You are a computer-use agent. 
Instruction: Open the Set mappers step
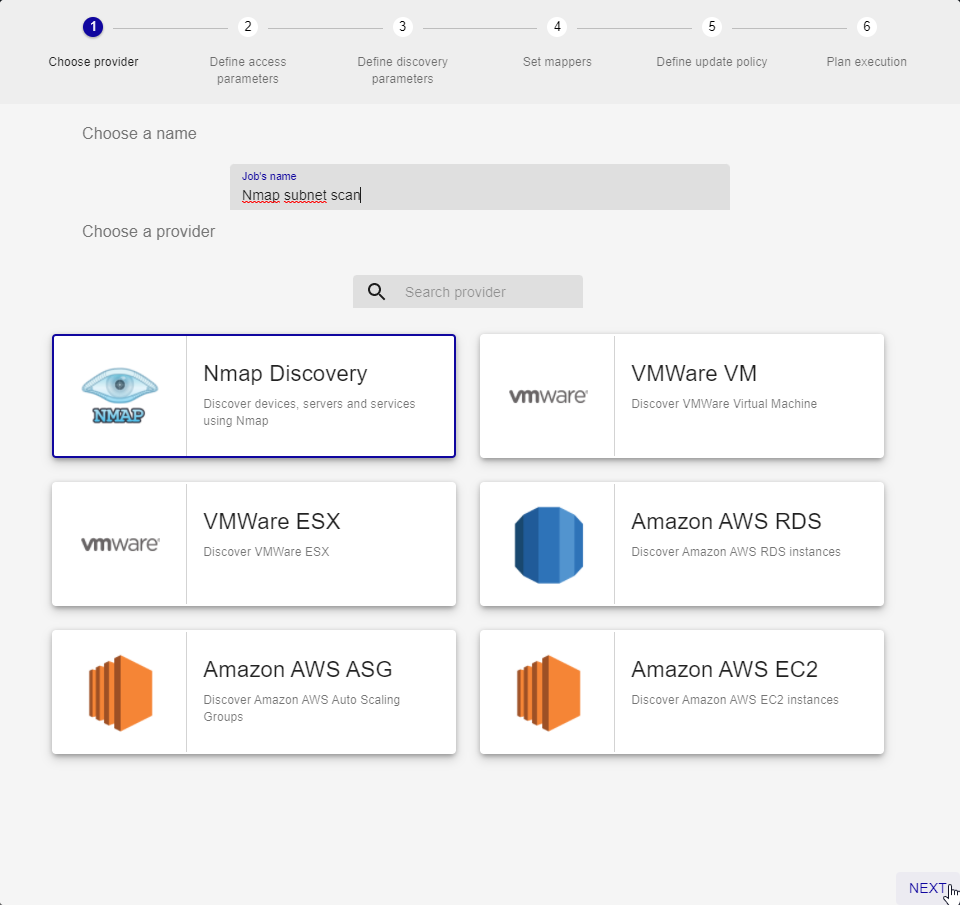pyautogui.click(x=557, y=62)
